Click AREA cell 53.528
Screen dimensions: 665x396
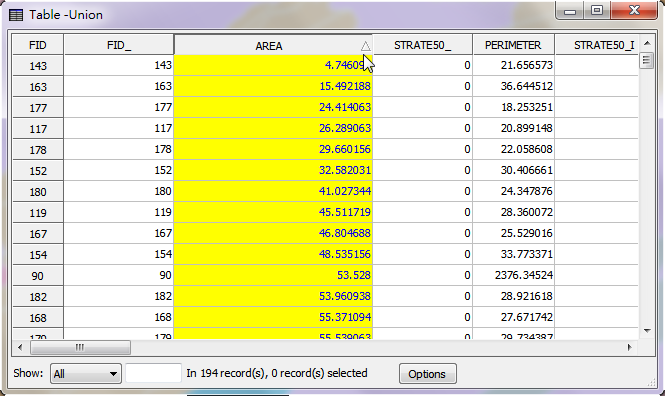coord(273,276)
